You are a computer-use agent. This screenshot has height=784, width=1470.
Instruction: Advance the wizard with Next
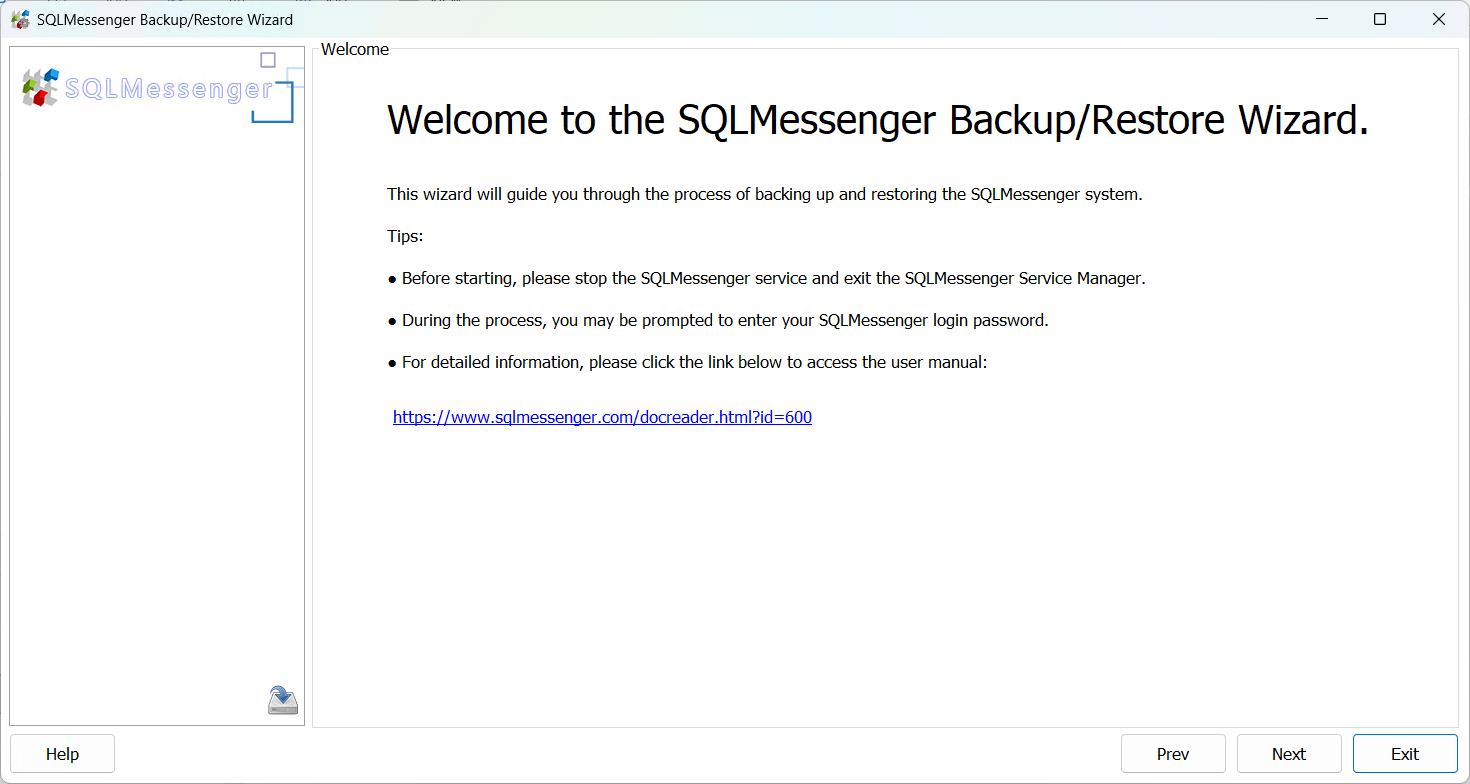pyautogui.click(x=1289, y=753)
